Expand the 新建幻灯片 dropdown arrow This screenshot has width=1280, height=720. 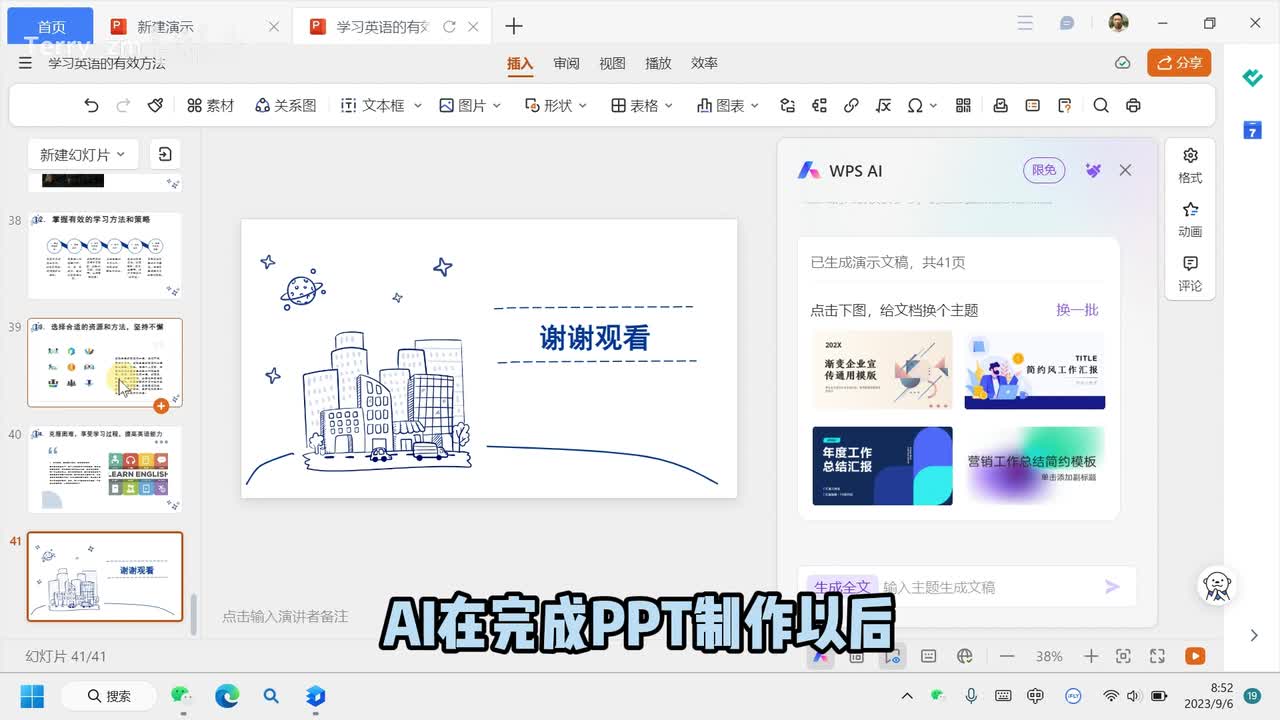pyautogui.click(x=121, y=155)
